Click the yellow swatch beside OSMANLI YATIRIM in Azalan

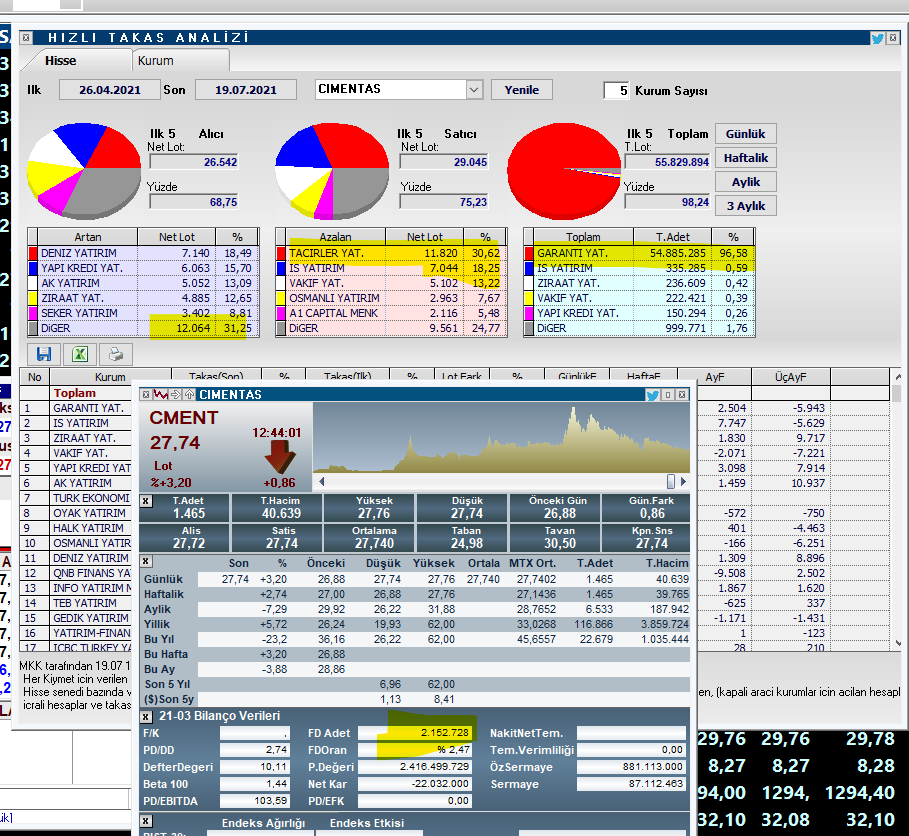pyautogui.click(x=281, y=298)
